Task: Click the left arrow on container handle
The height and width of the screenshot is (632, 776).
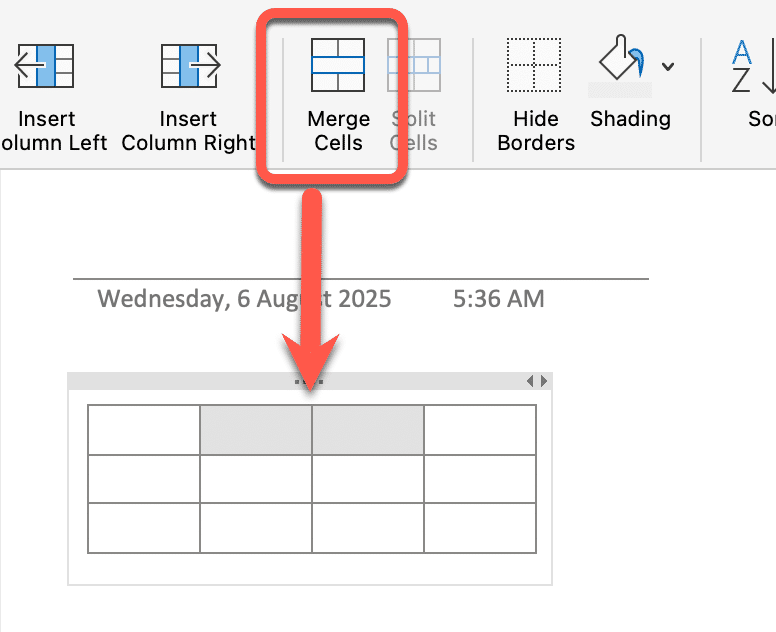Action: [530, 381]
